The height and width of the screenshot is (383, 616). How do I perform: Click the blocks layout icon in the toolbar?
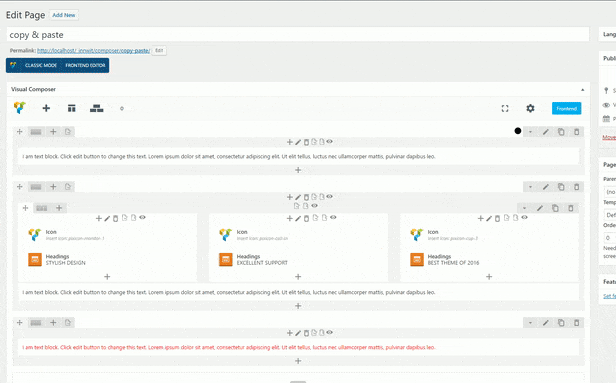[x=96, y=108]
